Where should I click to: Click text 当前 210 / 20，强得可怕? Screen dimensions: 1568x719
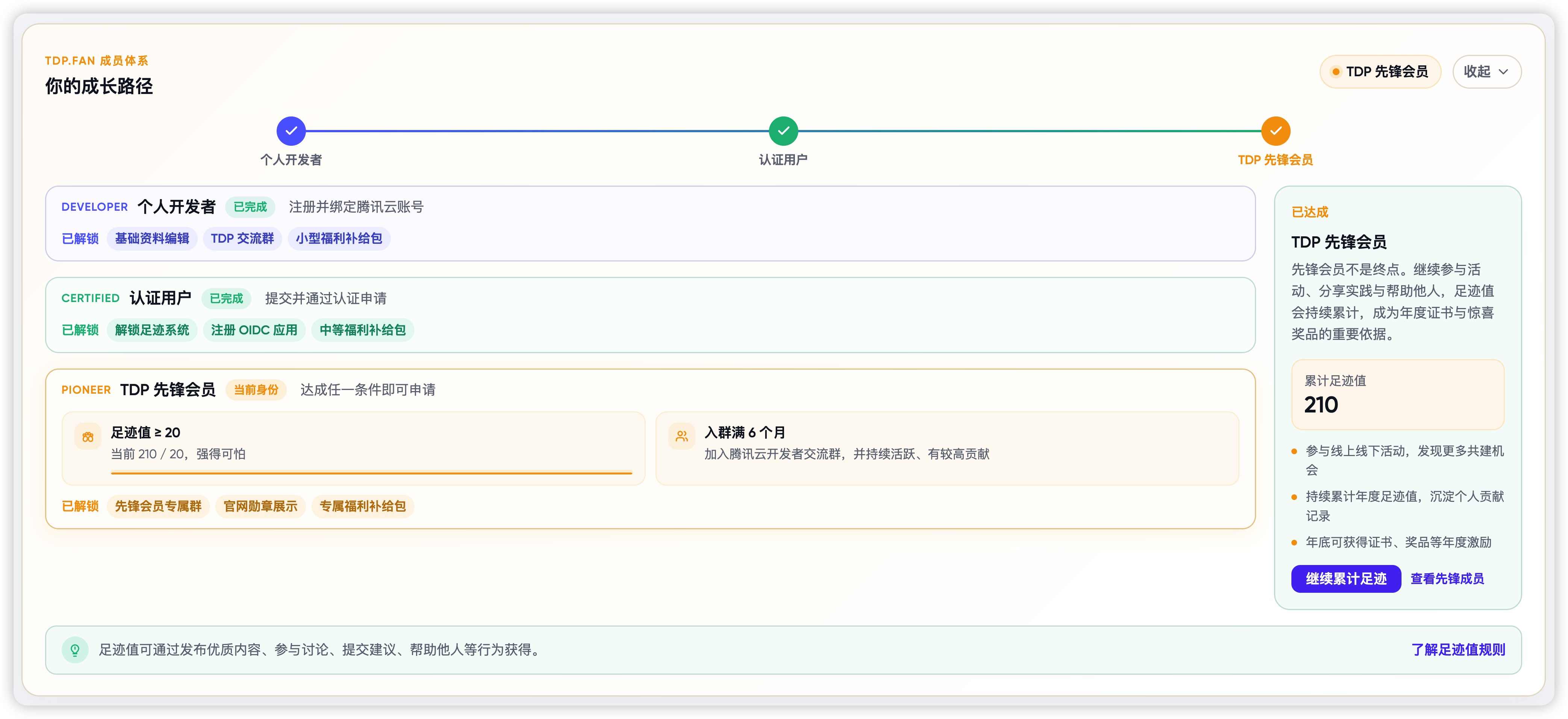tap(179, 454)
